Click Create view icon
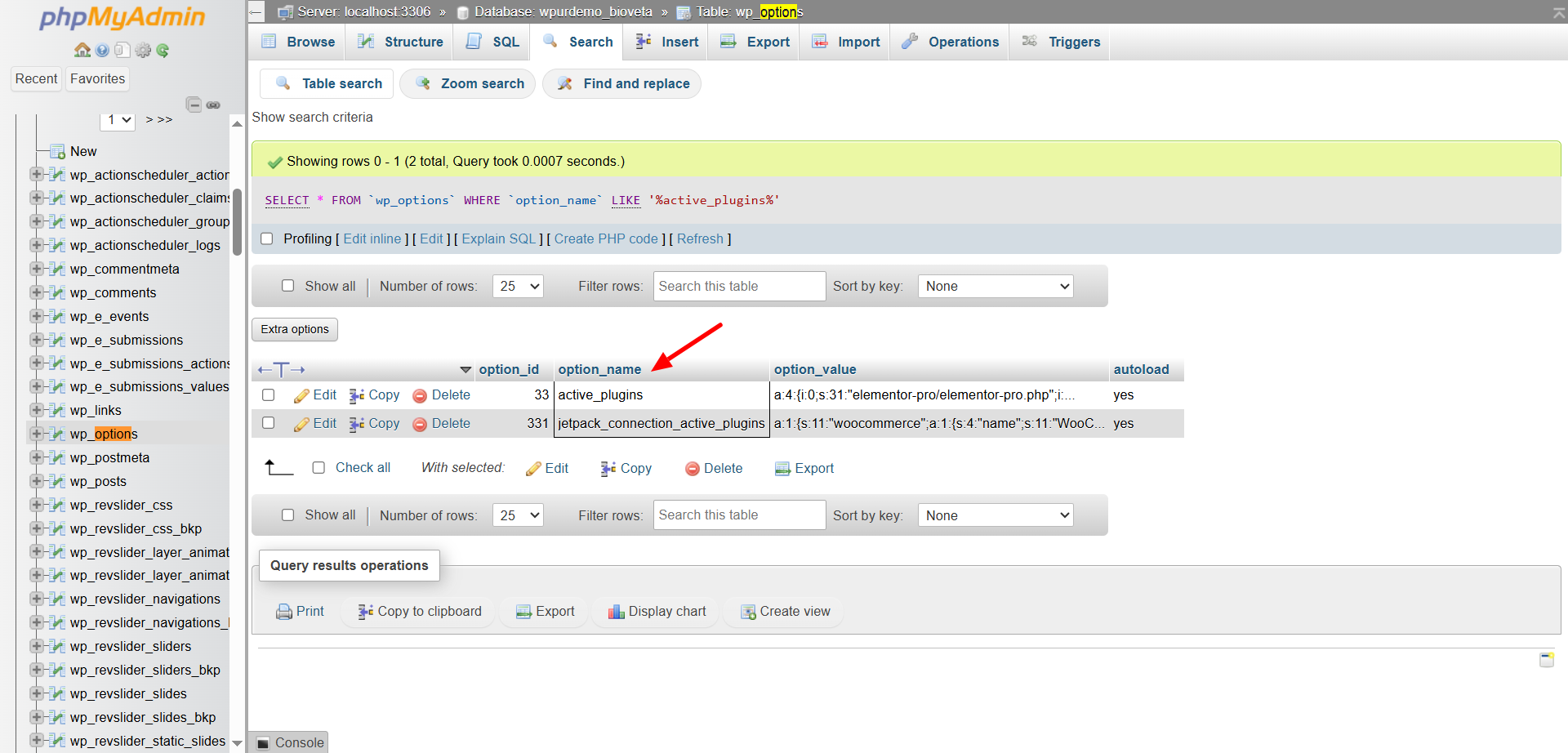Image resolution: width=1568 pixels, height=753 pixels. tap(748, 612)
